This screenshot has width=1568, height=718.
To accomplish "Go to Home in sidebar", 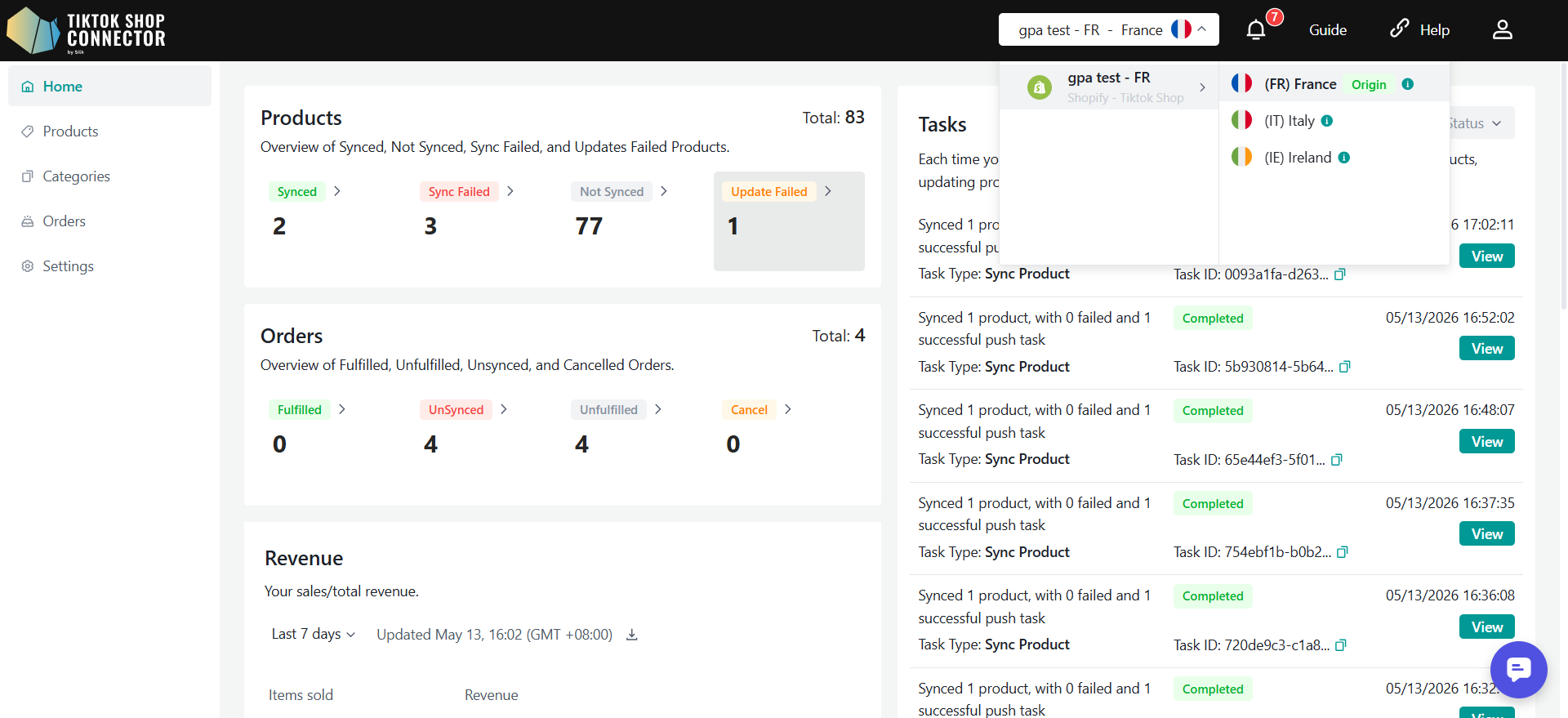I will click(109, 87).
